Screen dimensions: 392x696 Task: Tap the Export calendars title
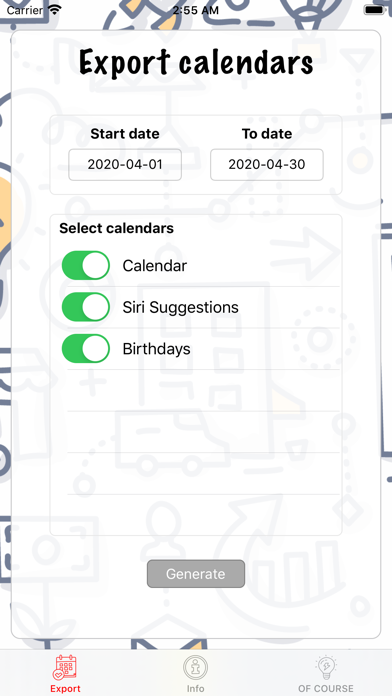pos(196,63)
